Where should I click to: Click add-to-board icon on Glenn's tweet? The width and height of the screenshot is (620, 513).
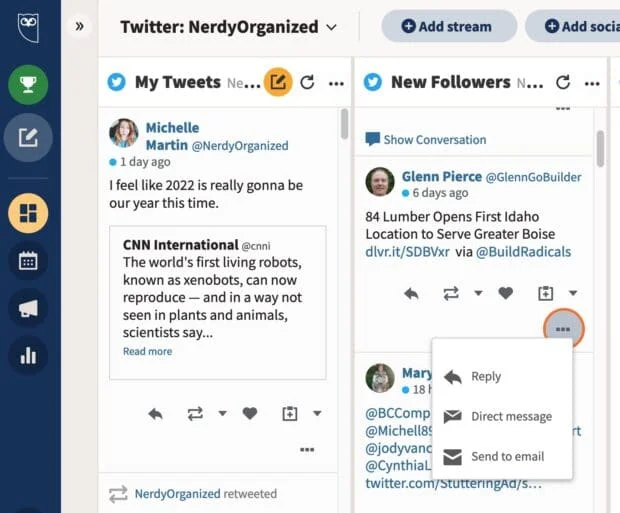545,293
